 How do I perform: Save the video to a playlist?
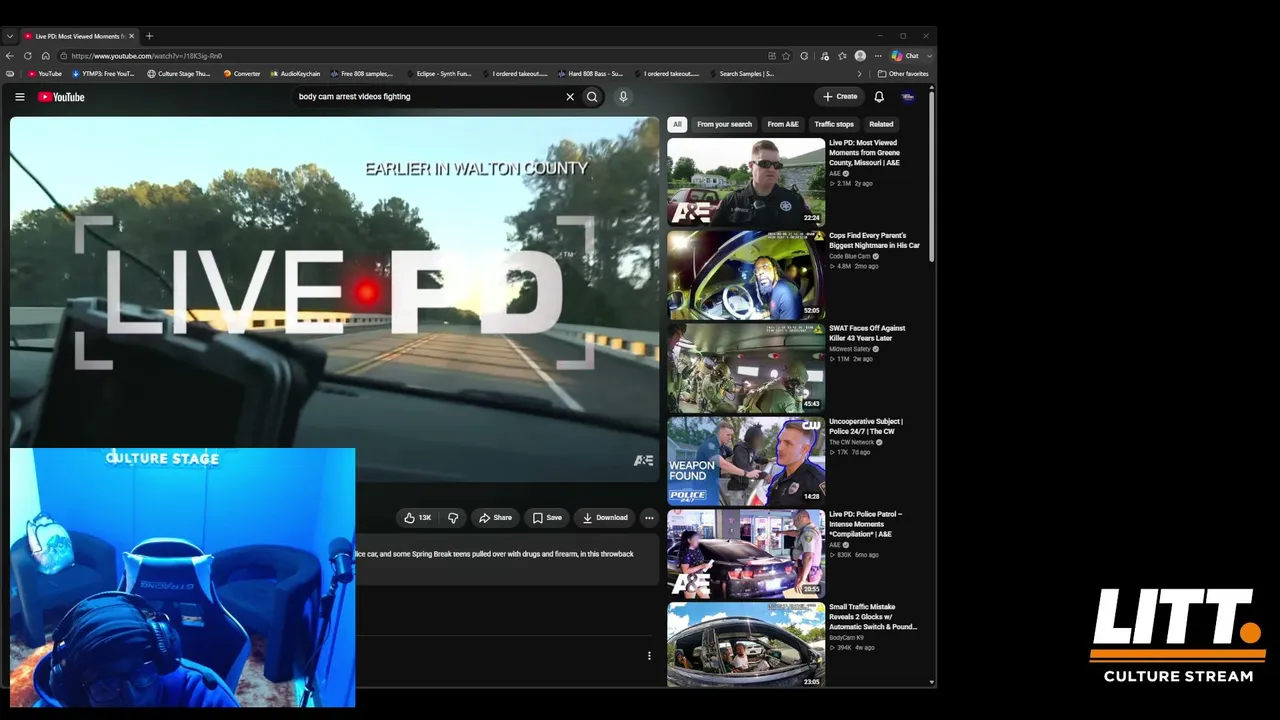547,518
